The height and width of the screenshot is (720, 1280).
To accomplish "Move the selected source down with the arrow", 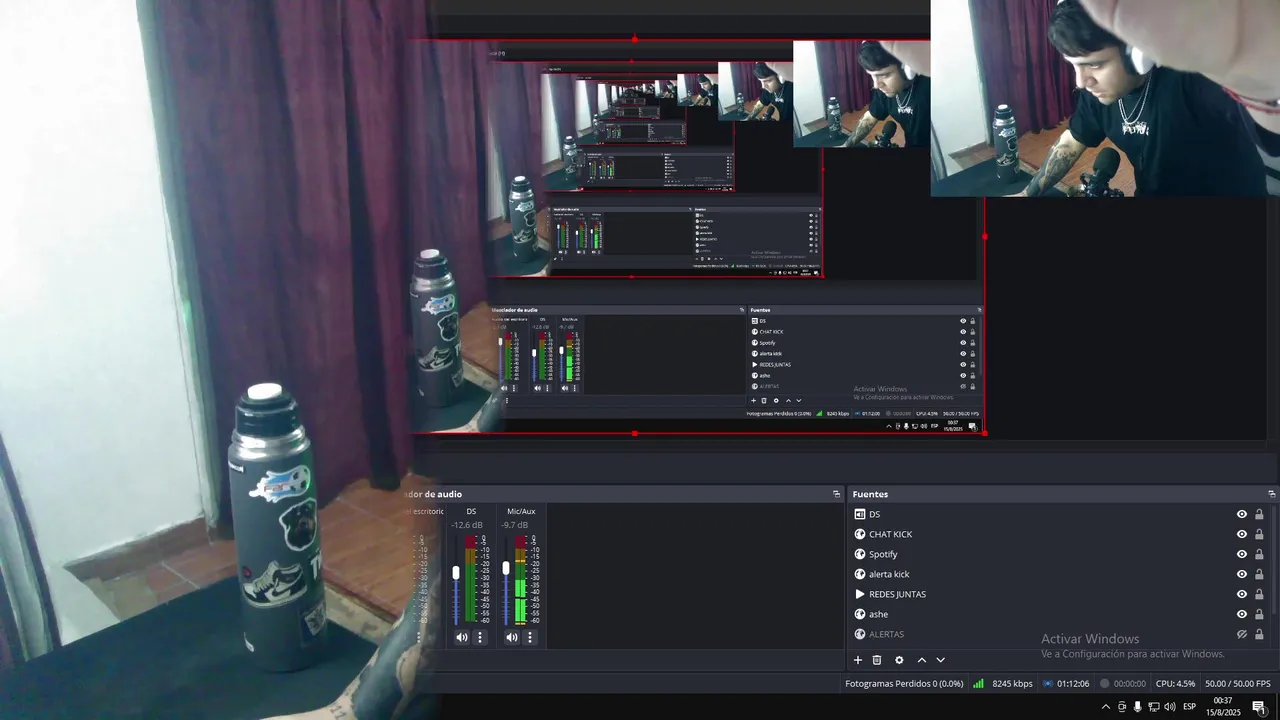I will click(x=940, y=660).
